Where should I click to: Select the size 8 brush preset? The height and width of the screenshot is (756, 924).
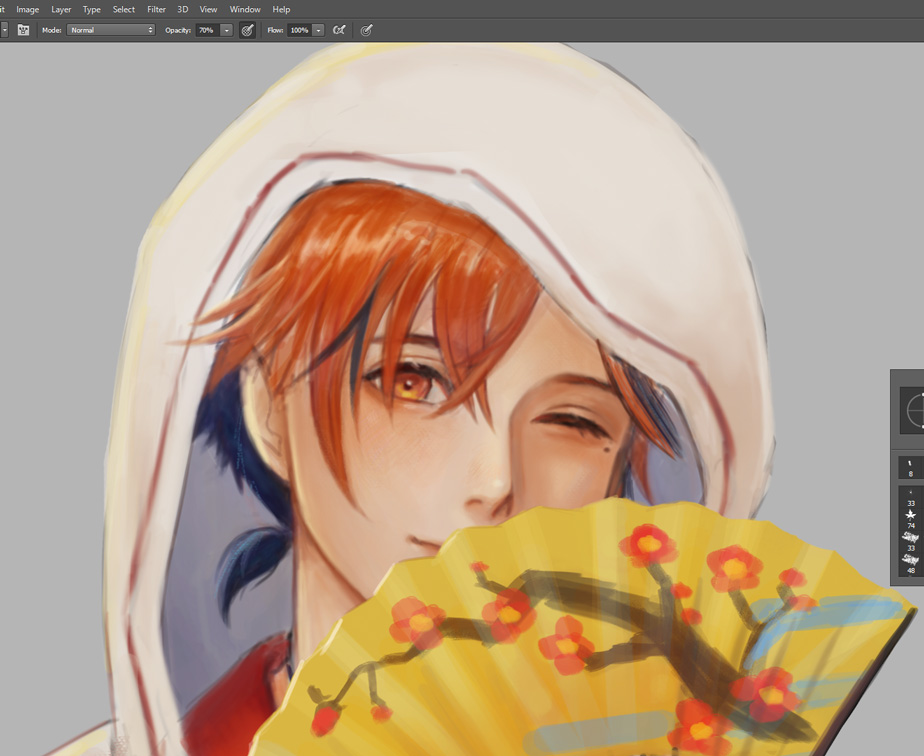911,468
